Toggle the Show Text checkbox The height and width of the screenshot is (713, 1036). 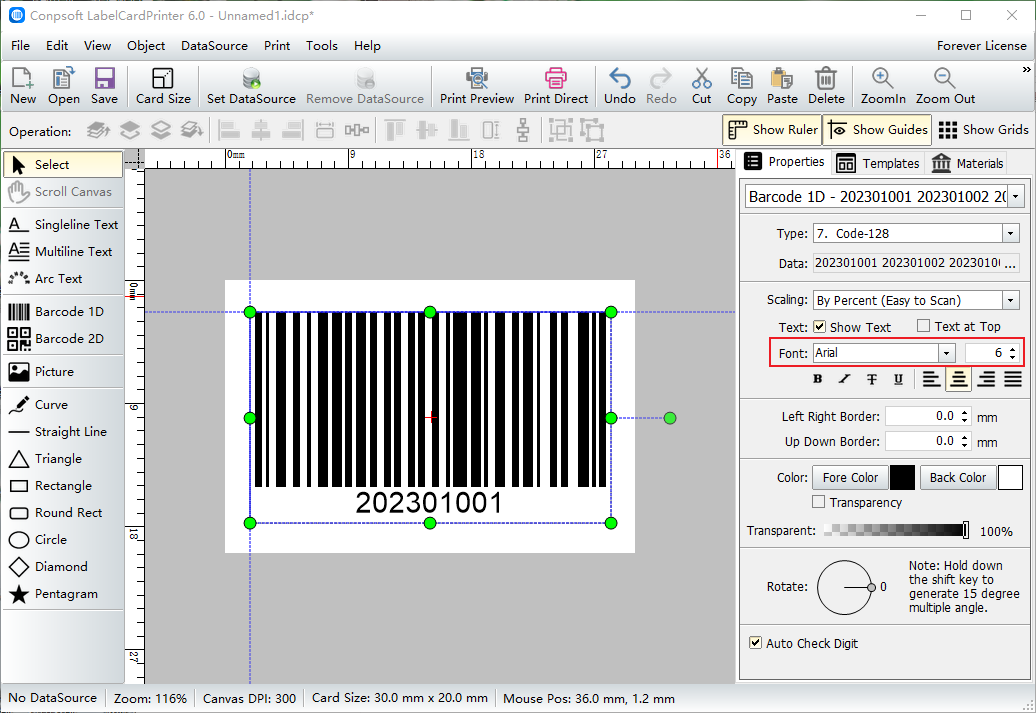819,326
